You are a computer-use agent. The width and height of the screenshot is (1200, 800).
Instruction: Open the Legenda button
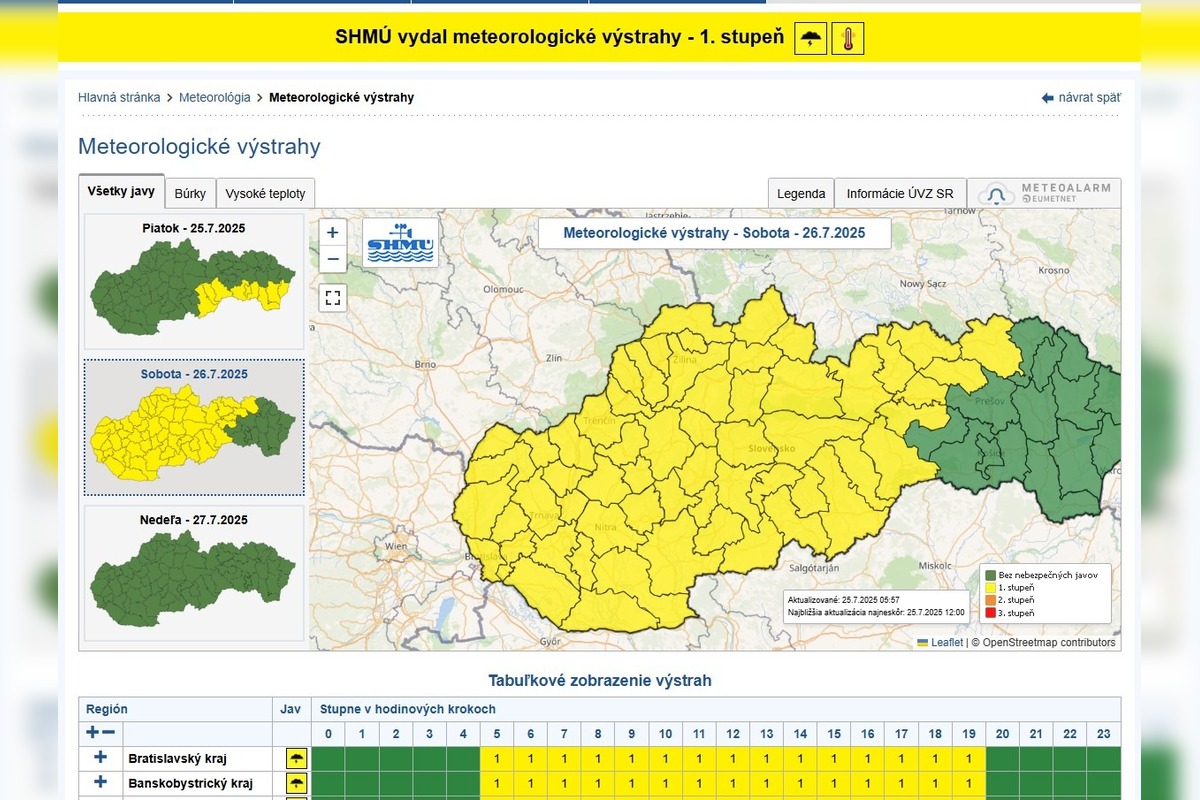tap(801, 194)
